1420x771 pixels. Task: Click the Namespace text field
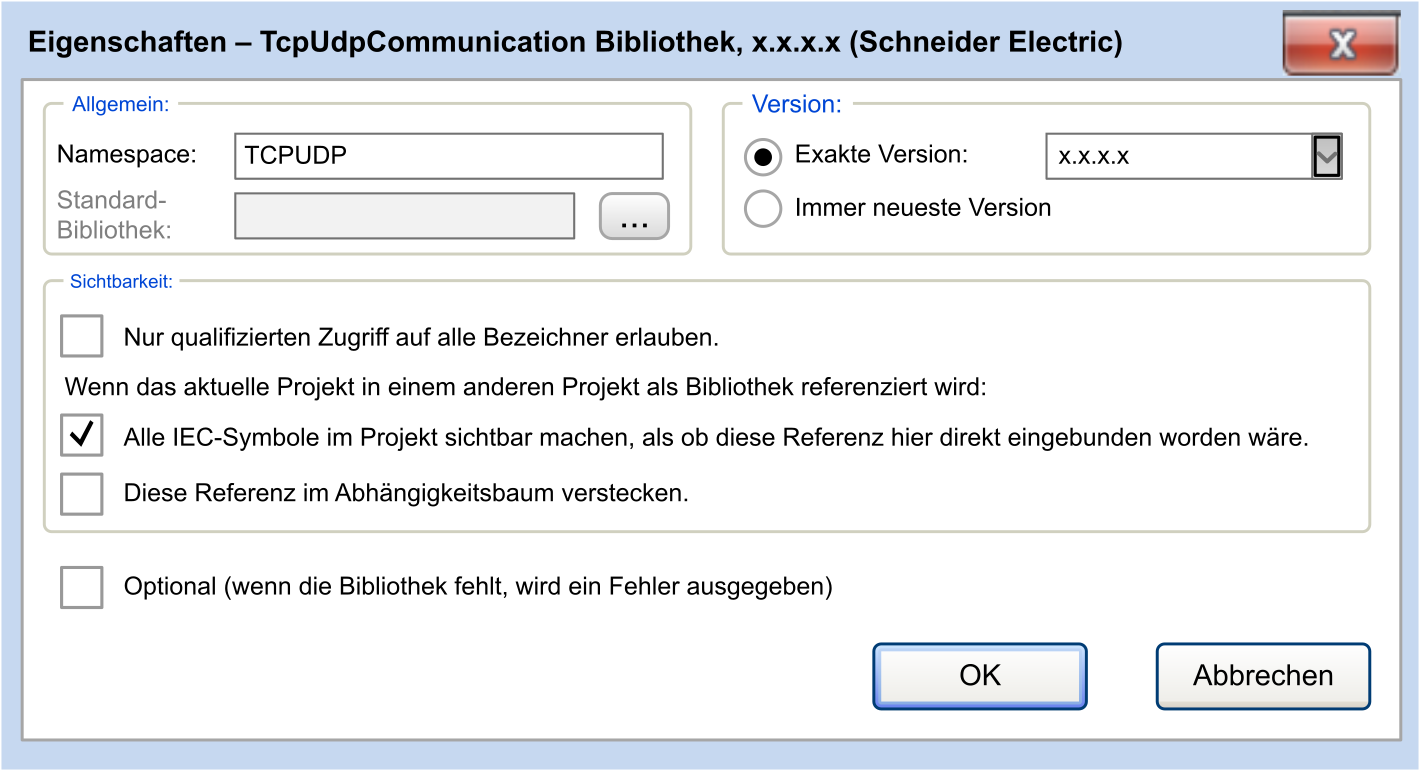point(448,156)
